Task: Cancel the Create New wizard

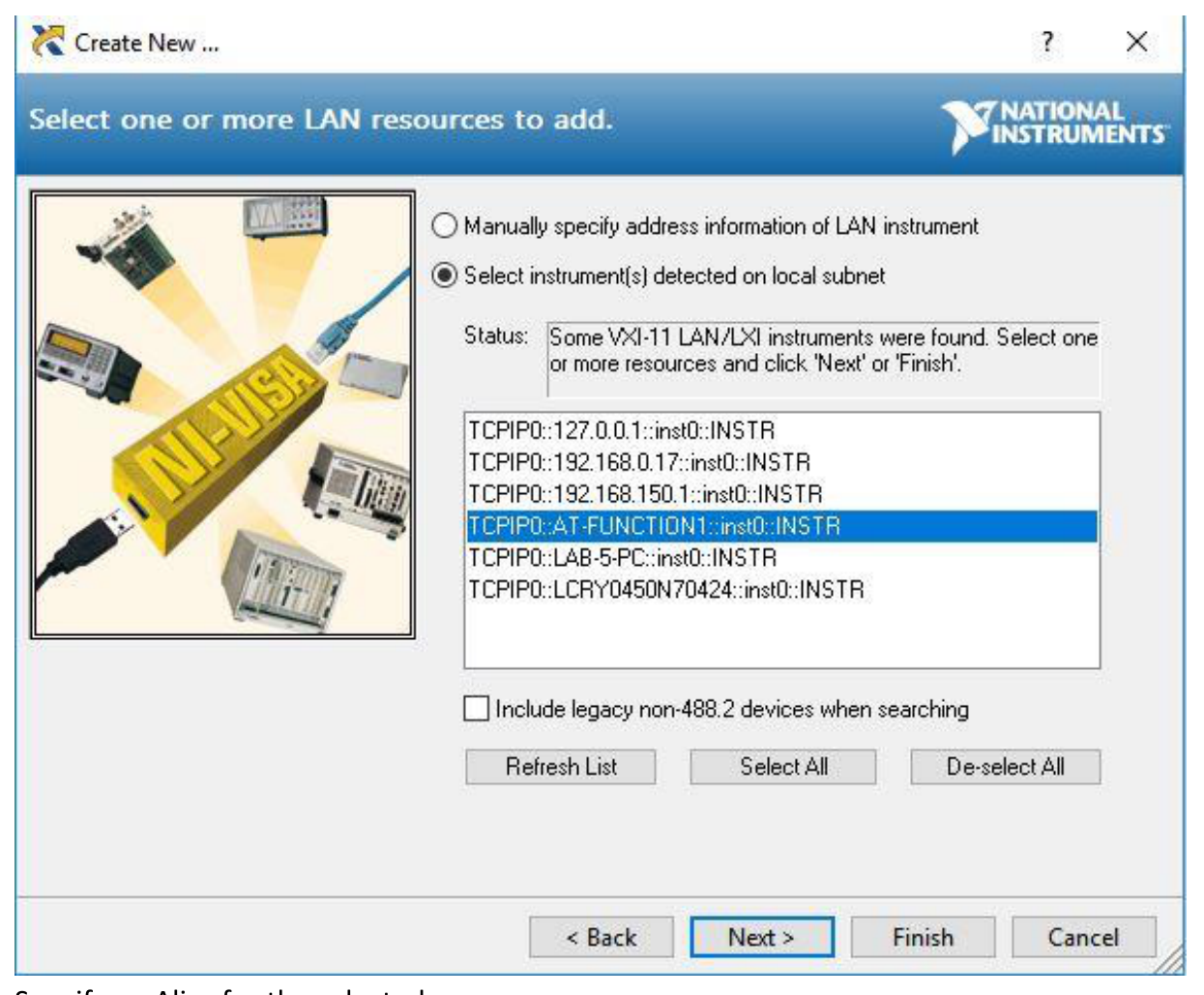Action: click(x=1084, y=937)
